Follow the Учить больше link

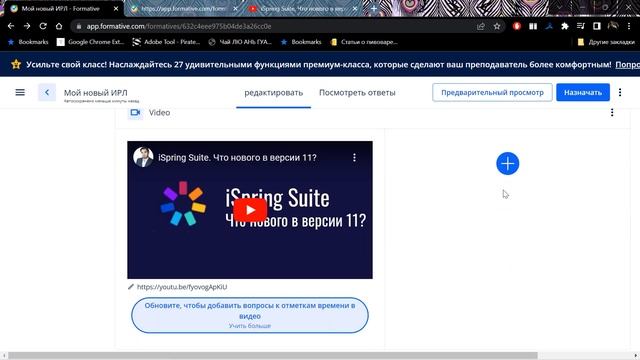(x=250, y=326)
